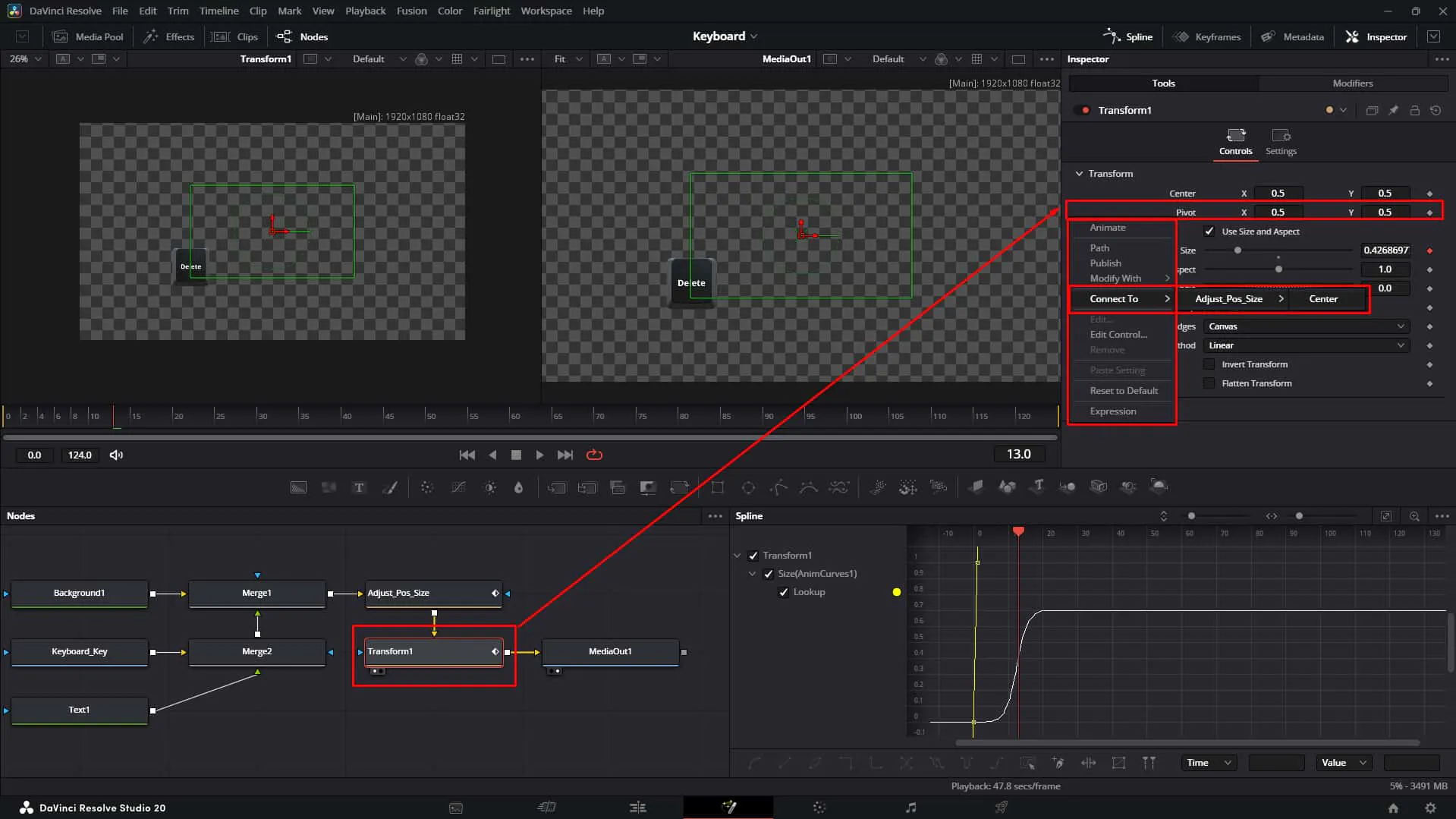Collapse the Transform section in Inspector
The image size is (1456, 819).
(x=1079, y=174)
